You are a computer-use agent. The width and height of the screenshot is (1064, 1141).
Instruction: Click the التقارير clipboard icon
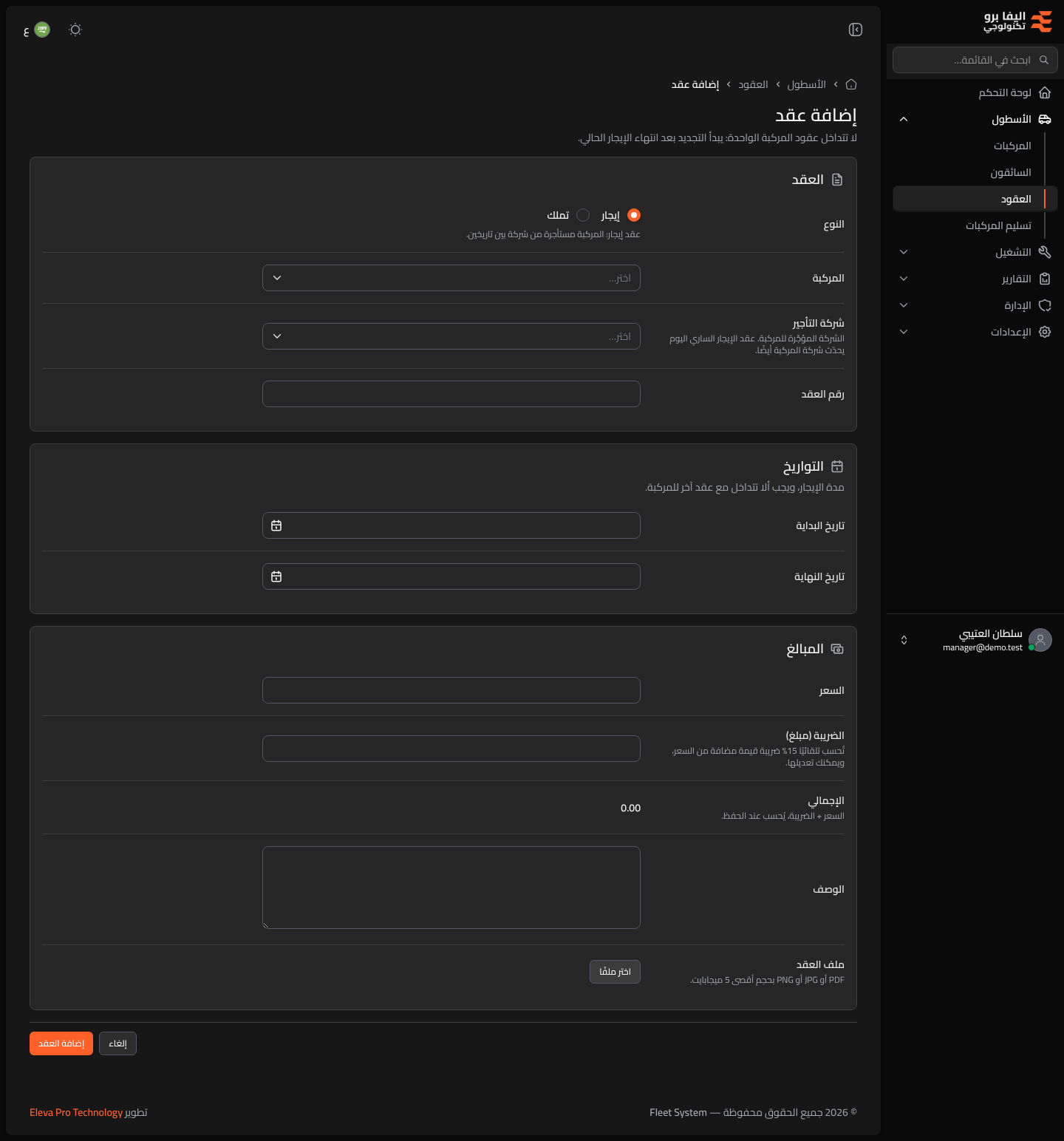(x=1045, y=279)
